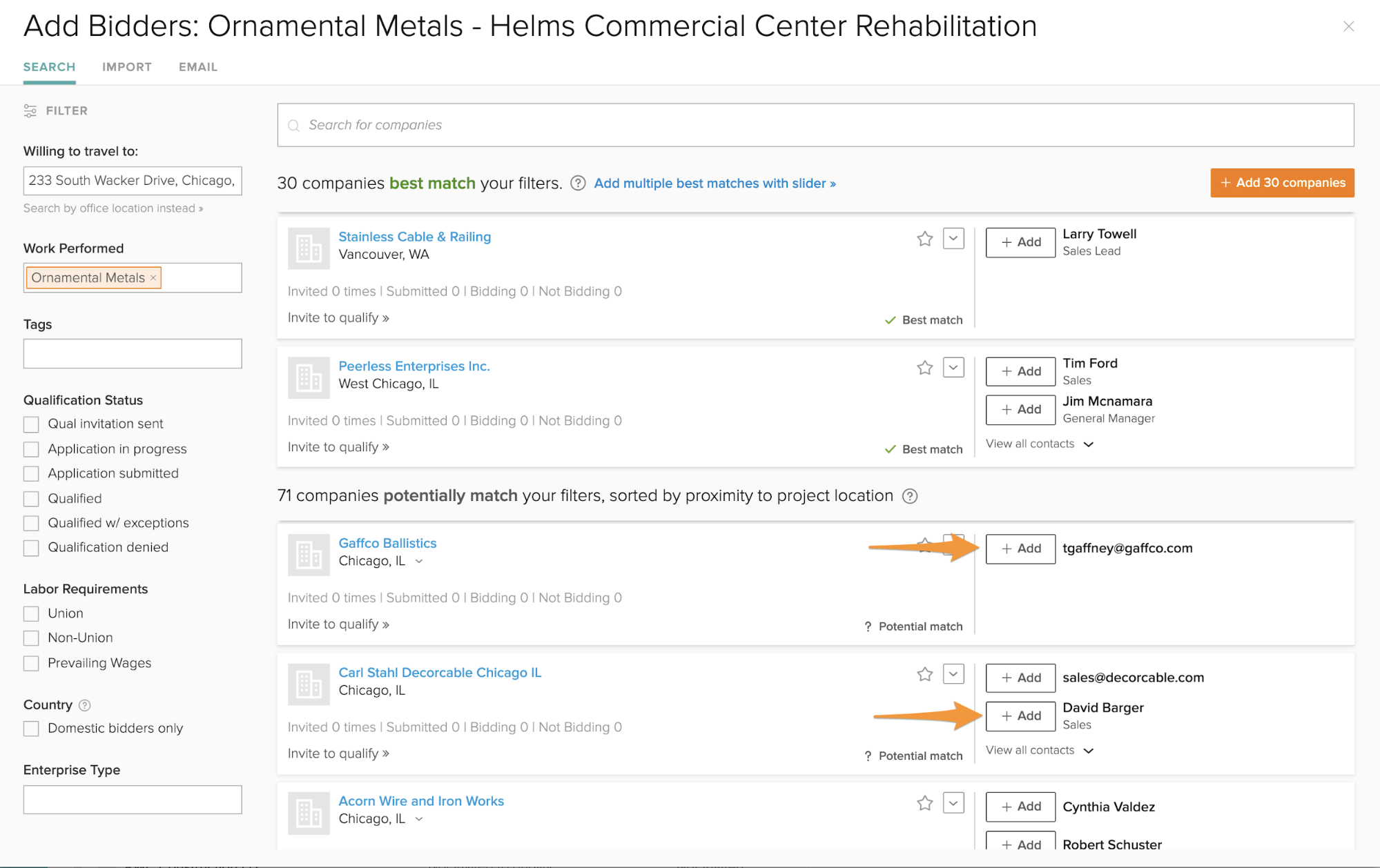Open Add multiple best matches with slider
The image size is (1380, 868).
pos(715,184)
